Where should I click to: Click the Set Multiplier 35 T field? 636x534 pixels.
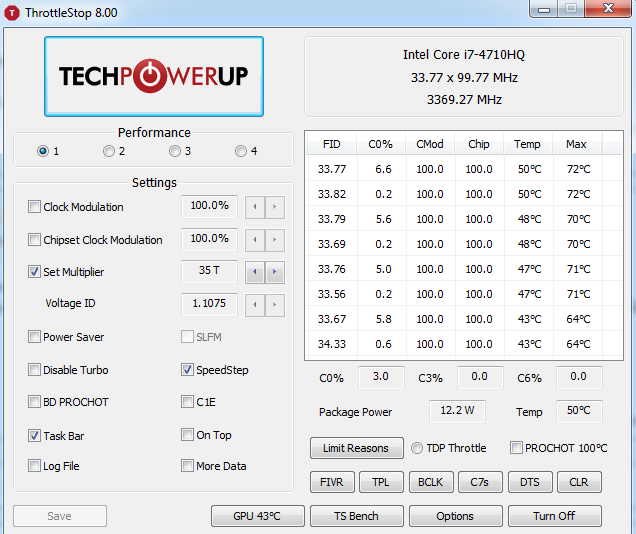tap(209, 271)
